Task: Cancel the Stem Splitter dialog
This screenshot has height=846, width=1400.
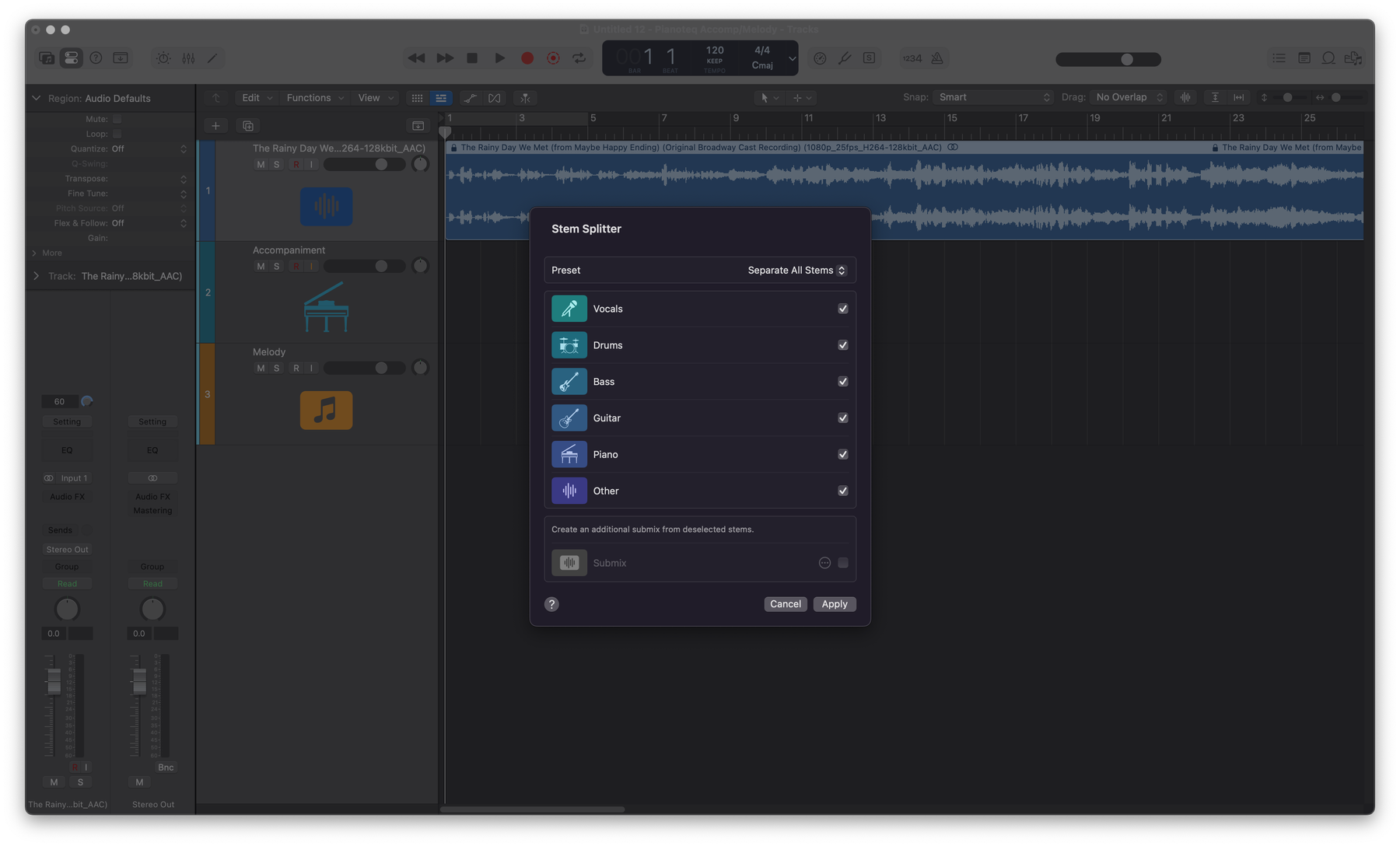Action: pyautogui.click(x=785, y=604)
